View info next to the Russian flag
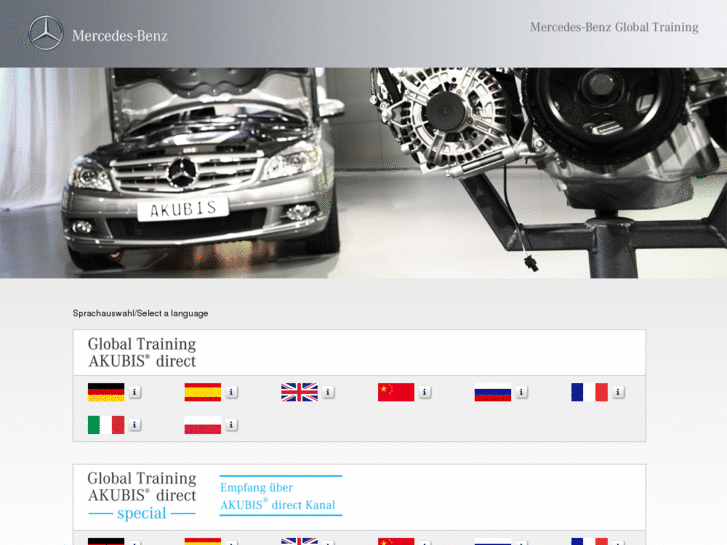Viewport: 727px width, 545px height. tap(521, 392)
